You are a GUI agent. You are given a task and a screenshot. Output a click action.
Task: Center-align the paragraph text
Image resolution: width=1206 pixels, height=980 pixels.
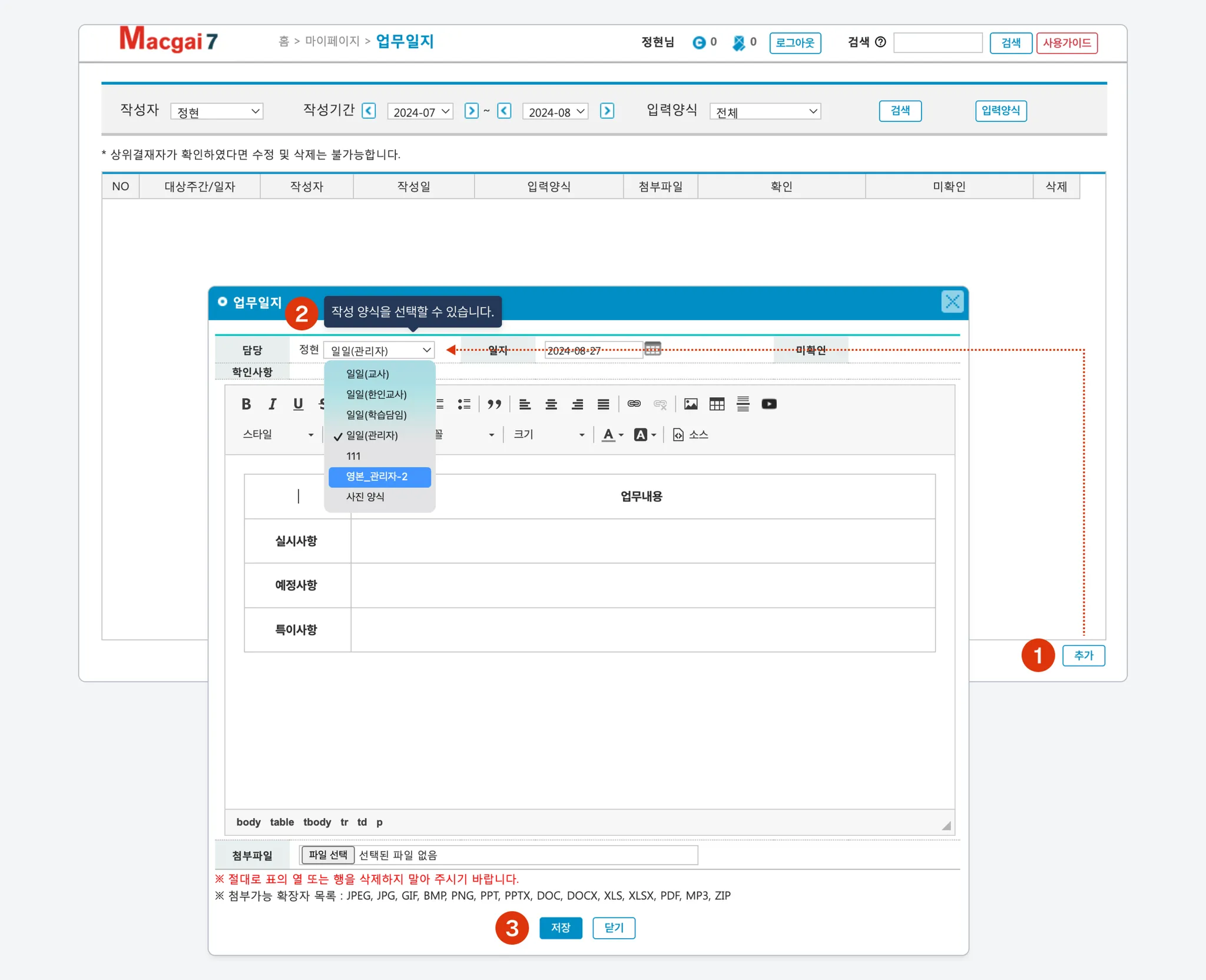pos(551,404)
